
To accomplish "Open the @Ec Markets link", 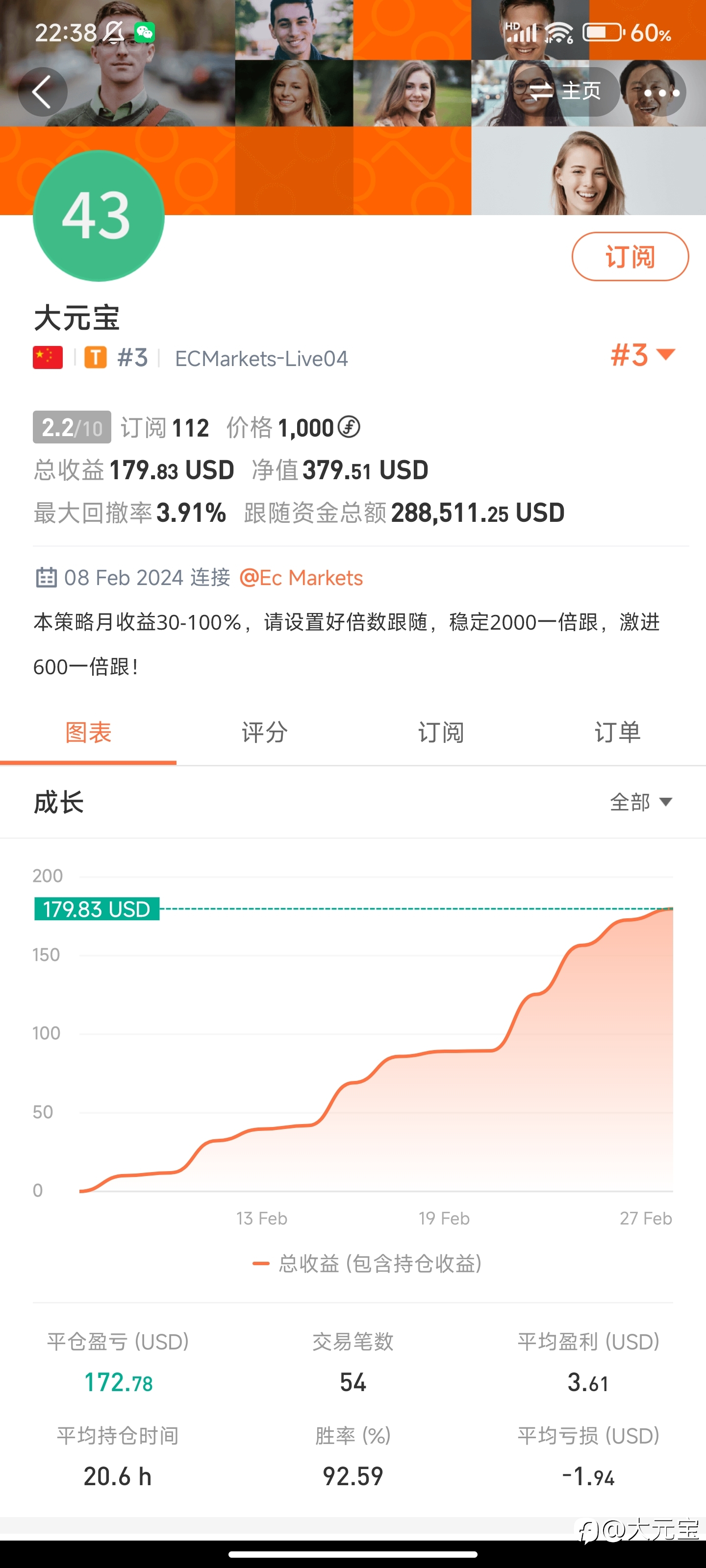I will (302, 578).
